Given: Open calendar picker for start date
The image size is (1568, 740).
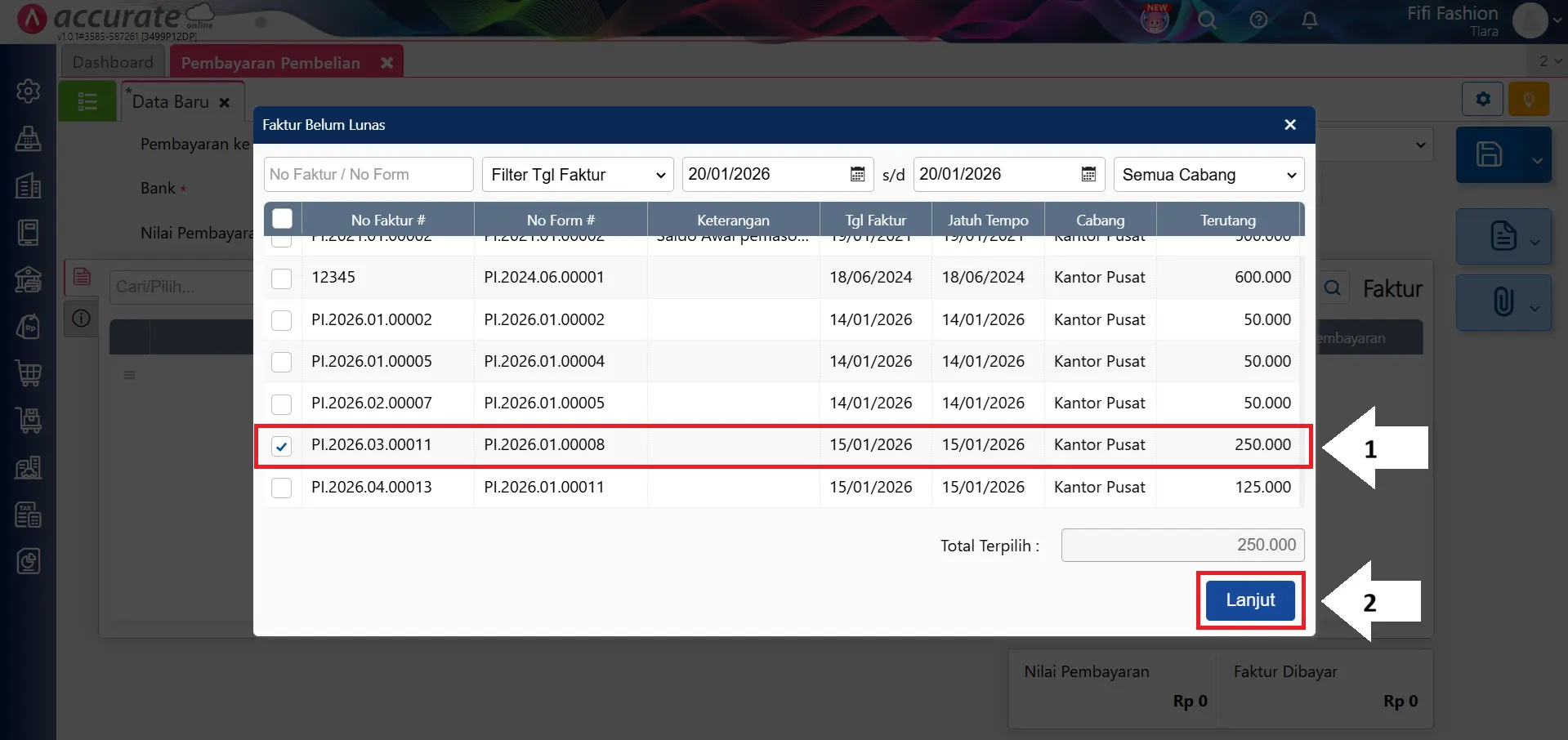Looking at the screenshot, I should [x=857, y=174].
